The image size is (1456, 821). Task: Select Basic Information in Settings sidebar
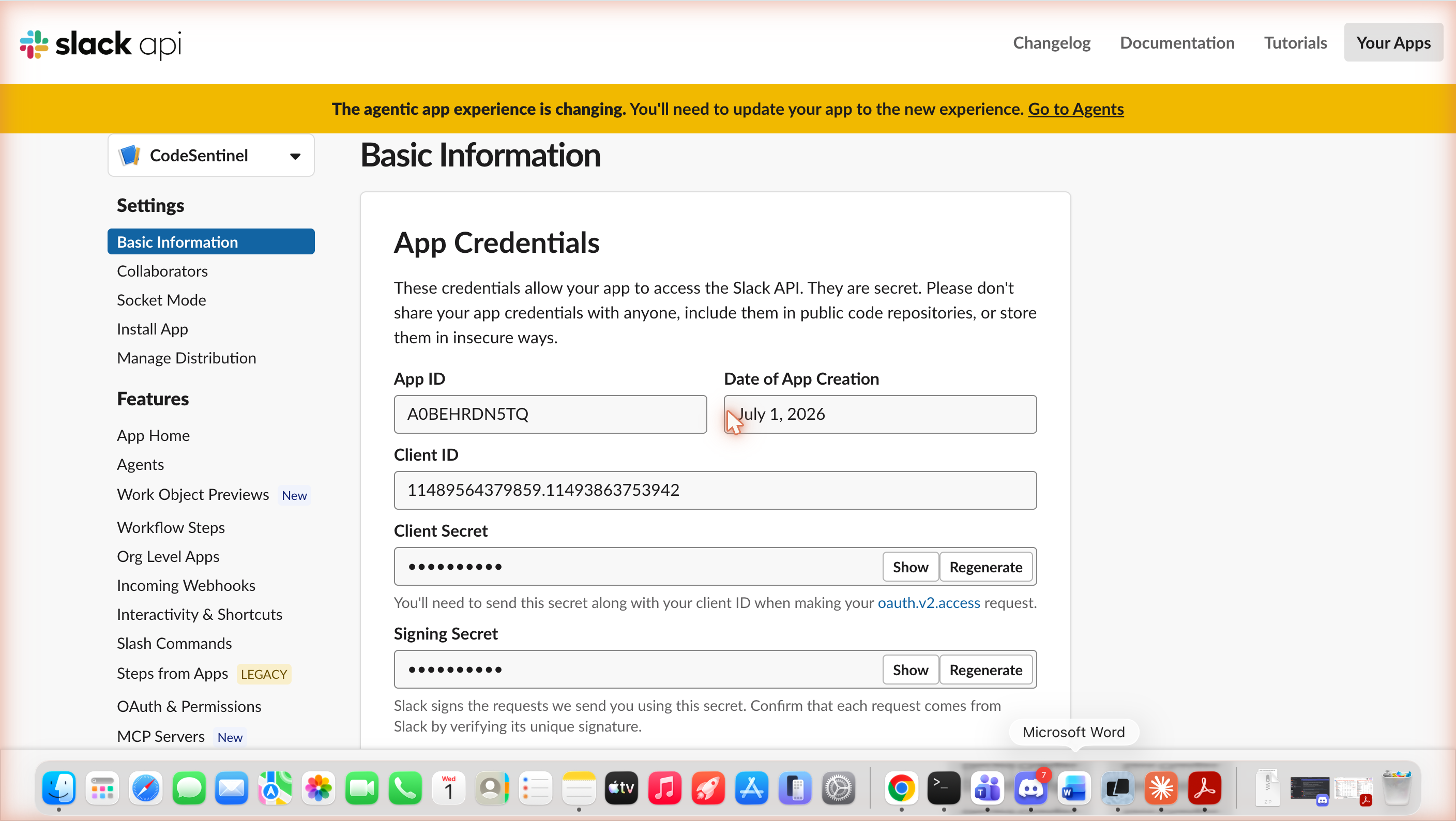(x=211, y=242)
